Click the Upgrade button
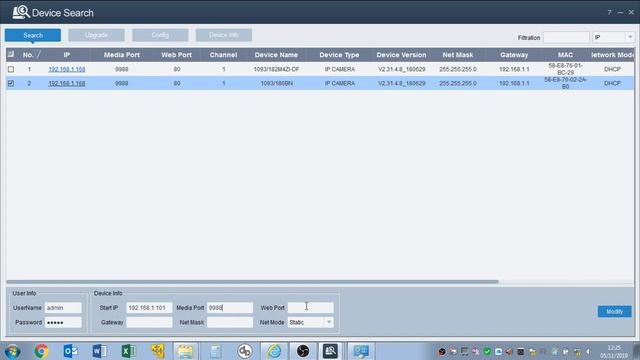640x360 pixels. 96,35
